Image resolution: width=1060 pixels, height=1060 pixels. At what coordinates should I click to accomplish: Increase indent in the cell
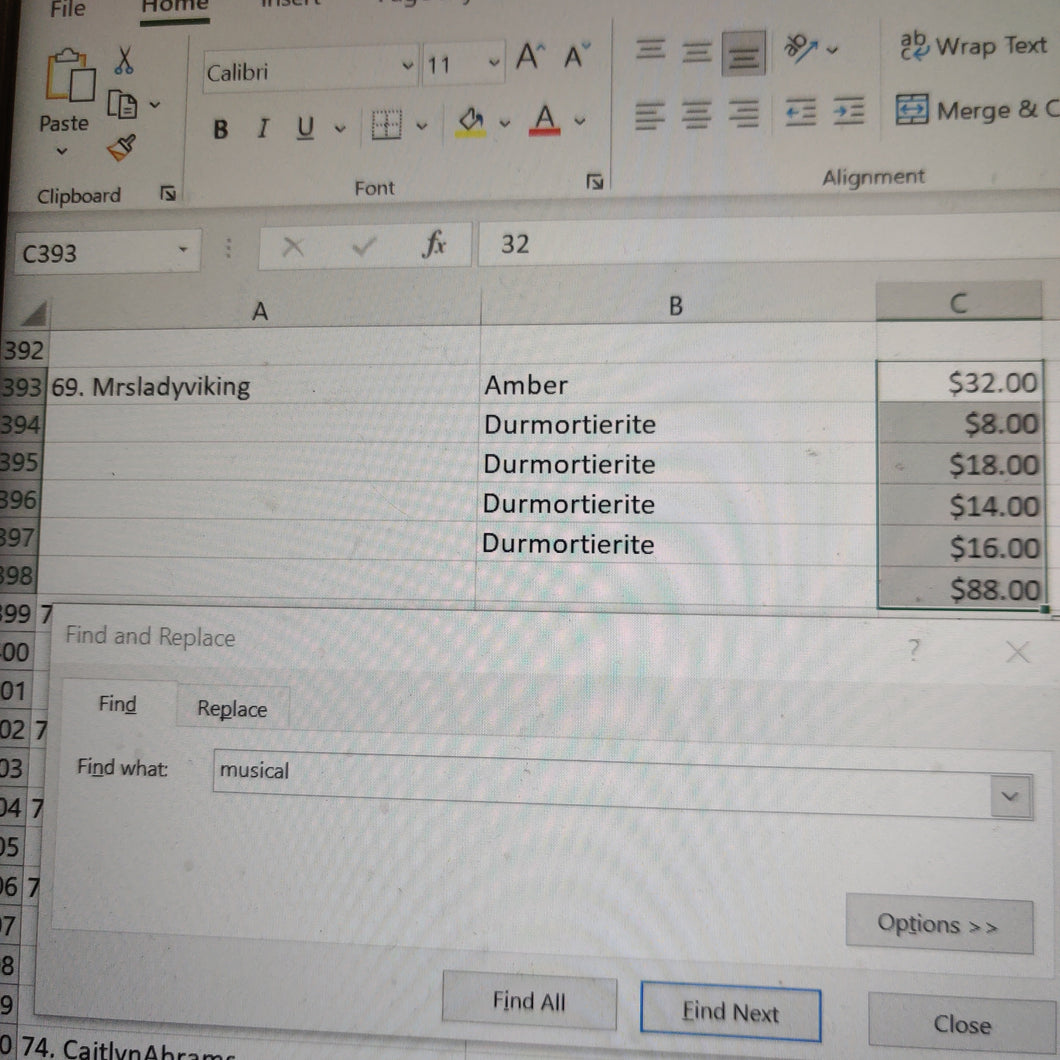tap(848, 110)
